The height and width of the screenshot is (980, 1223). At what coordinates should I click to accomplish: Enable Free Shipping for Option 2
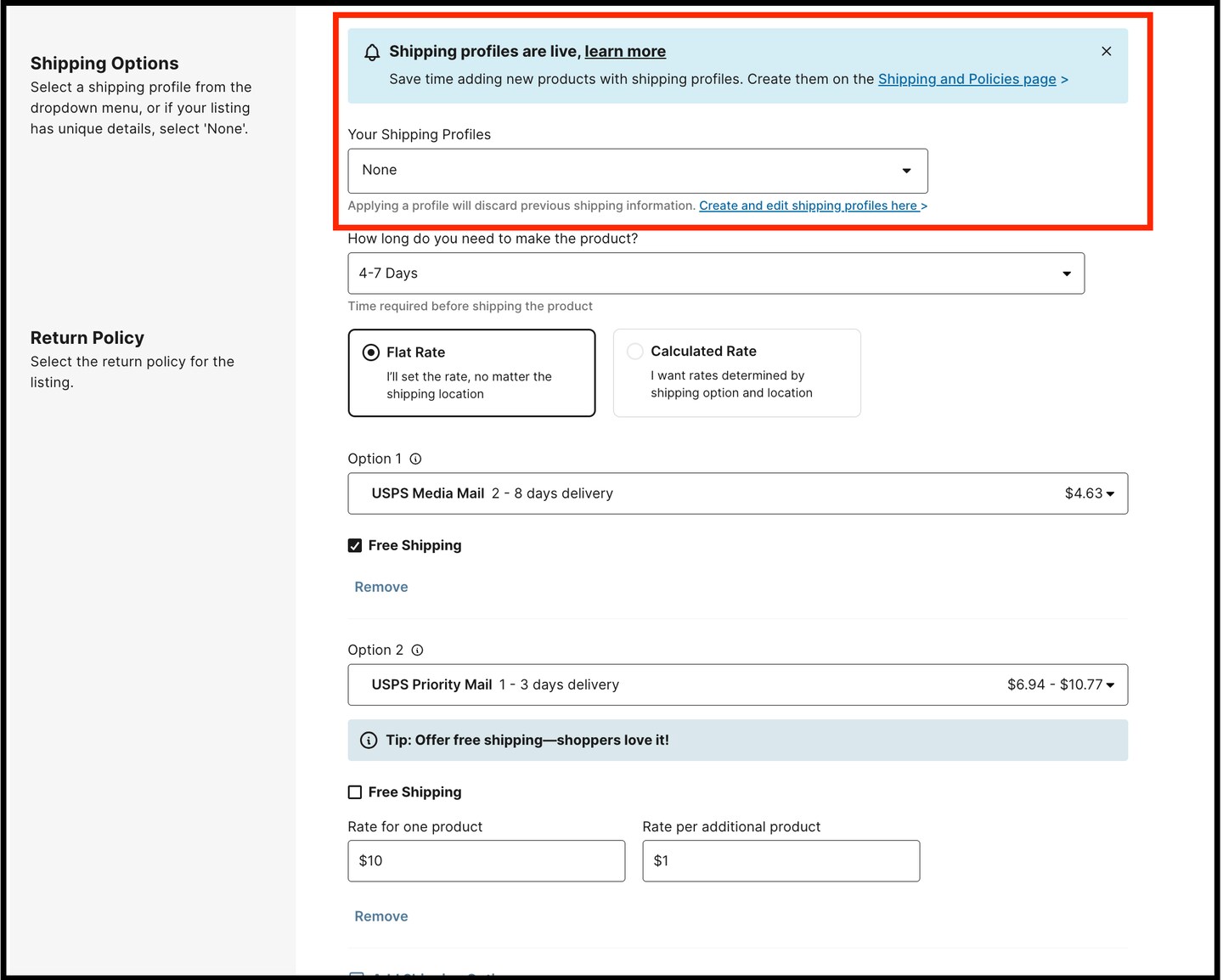[x=354, y=791]
